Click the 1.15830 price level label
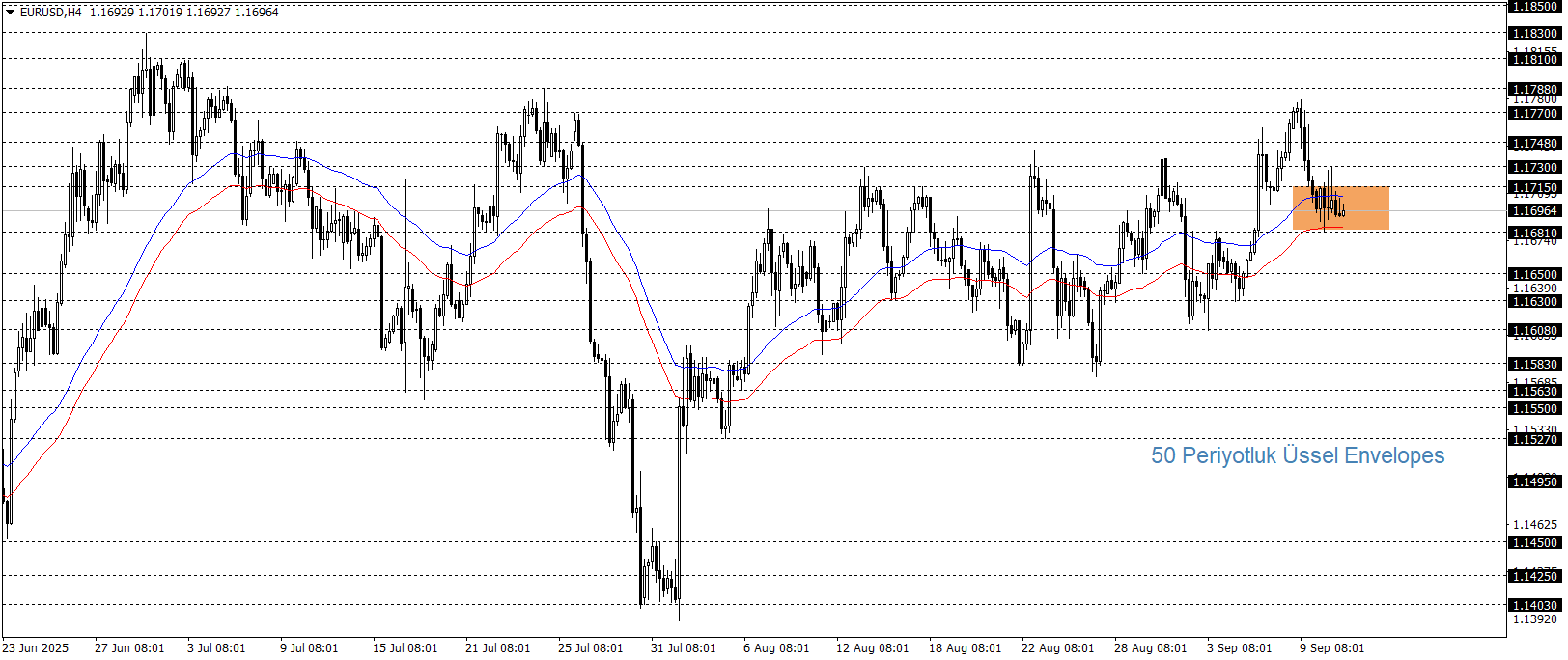This screenshot has width=1568, height=660. tap(1534, 364)
